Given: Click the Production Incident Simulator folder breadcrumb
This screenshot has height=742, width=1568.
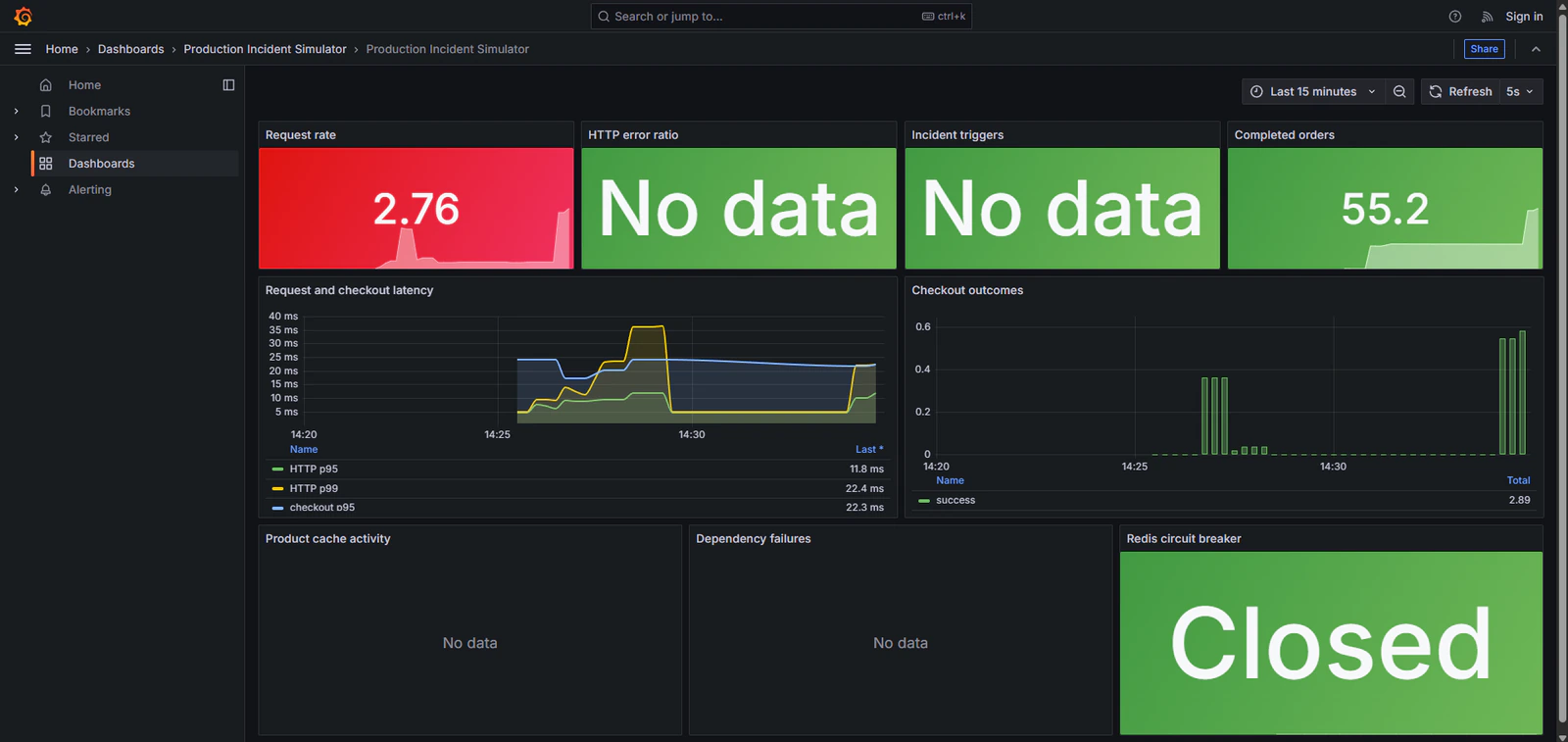Looking at the screenshot, I should [265, 49].
